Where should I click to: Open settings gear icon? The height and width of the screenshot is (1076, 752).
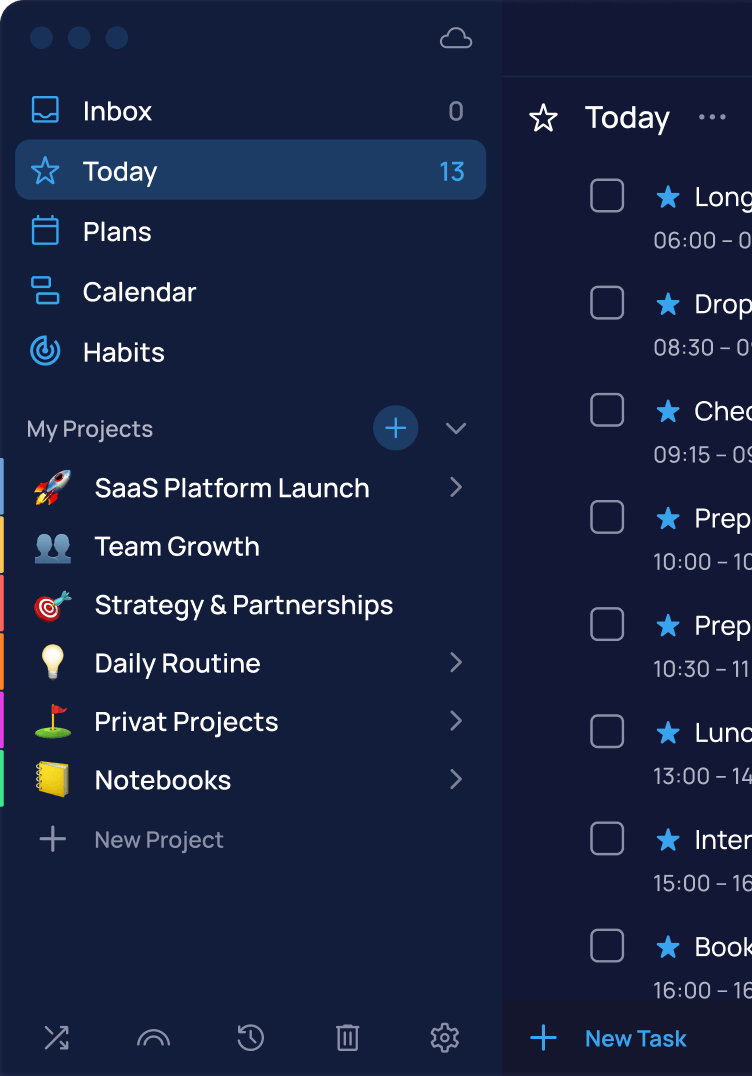tap(445, 1038)
